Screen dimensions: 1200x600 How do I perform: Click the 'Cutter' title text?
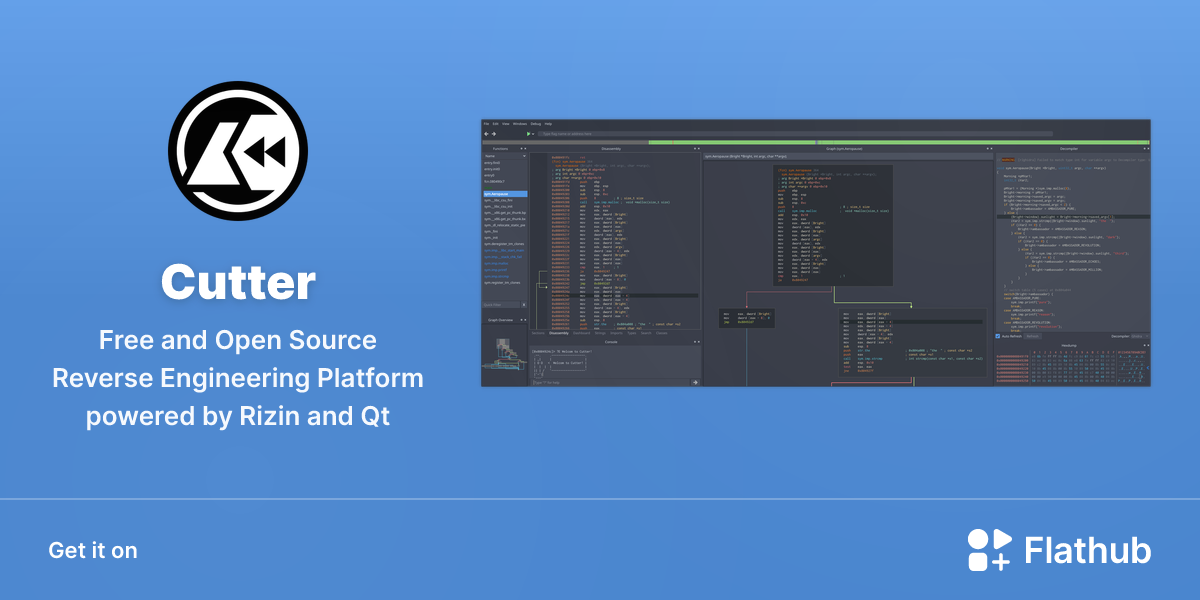tap(238, 283)
